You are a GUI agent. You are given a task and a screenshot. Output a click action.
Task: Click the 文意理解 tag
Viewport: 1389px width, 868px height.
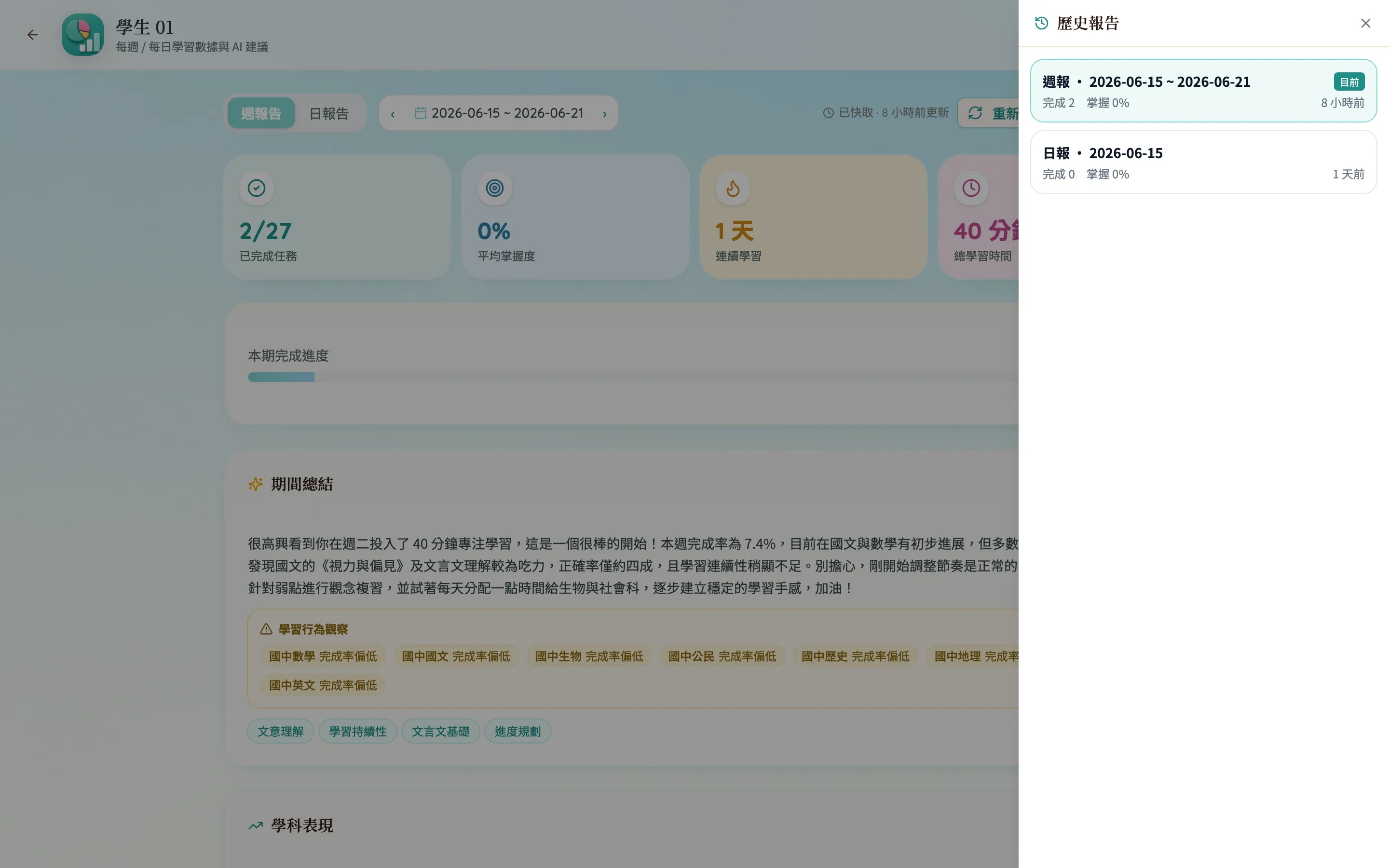281,732
